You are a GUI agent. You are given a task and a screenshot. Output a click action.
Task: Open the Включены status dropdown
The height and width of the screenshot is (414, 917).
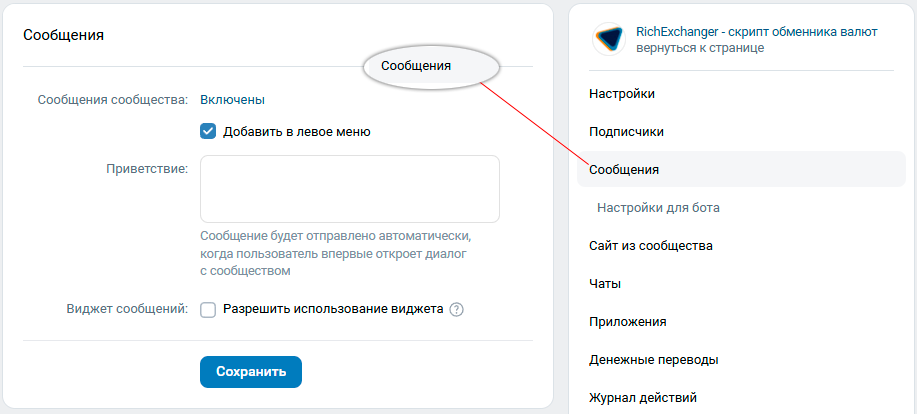232,100
